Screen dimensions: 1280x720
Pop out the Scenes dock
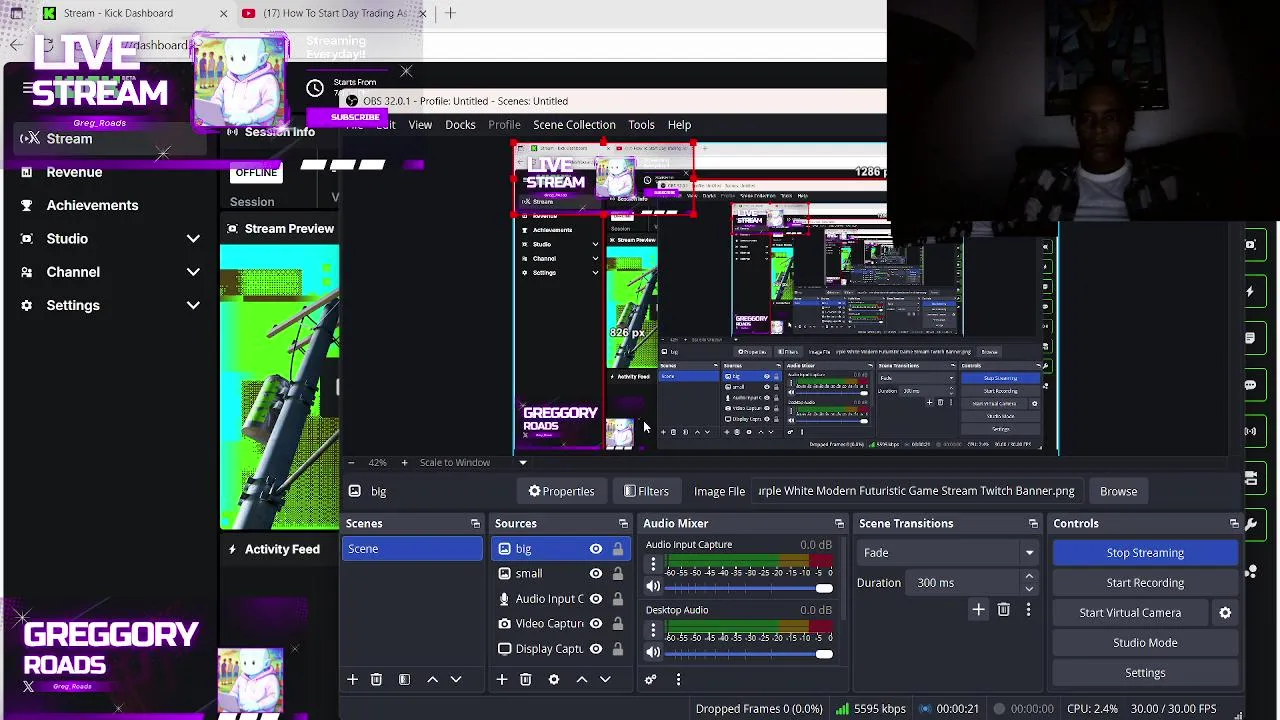click(475, 524)
